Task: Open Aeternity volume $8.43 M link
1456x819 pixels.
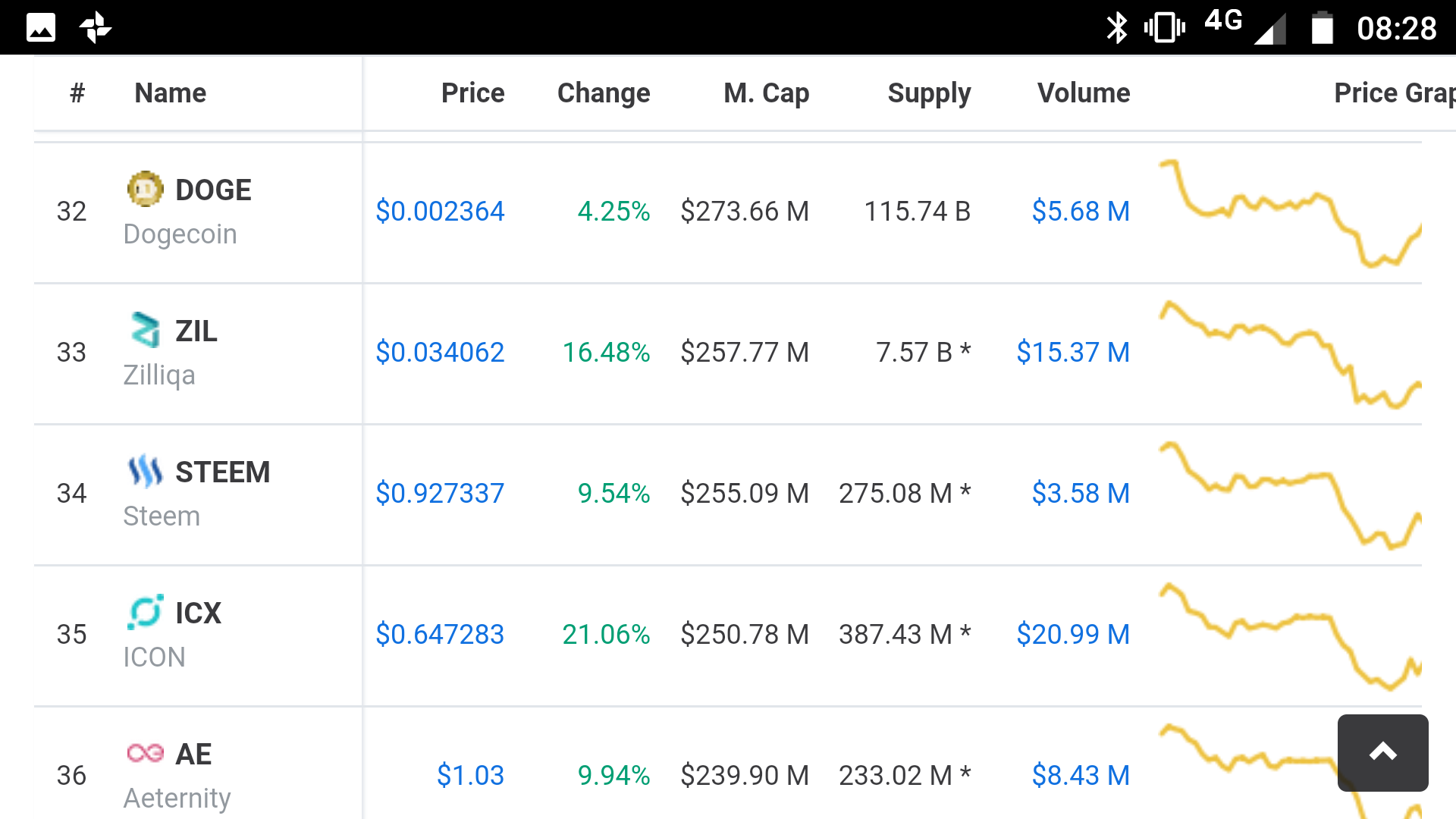Action: click(1081, 775)
